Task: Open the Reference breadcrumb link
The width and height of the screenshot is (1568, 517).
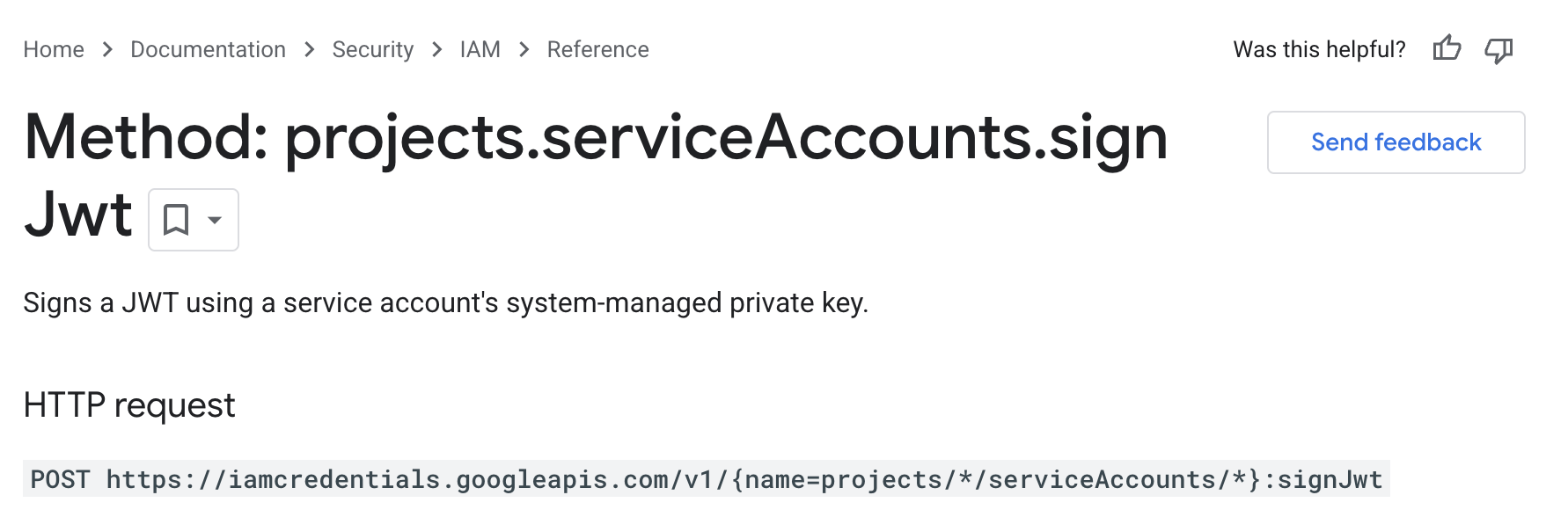Action: click(597, 49)
